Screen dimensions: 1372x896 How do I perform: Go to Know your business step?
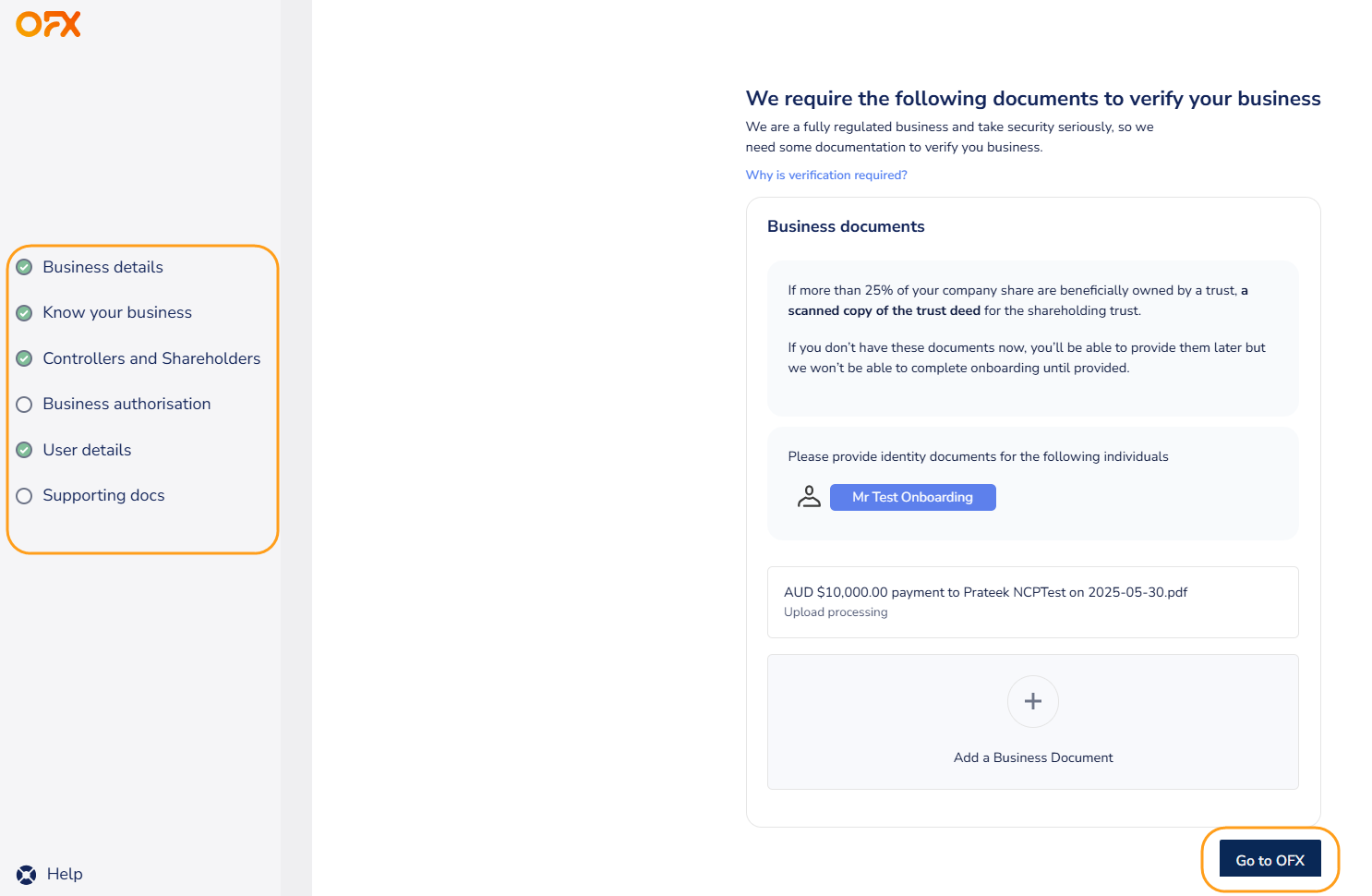117,312
